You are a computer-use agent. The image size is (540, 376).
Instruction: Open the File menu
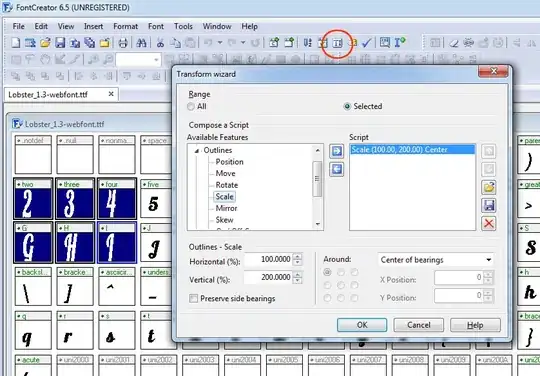tap(19, 26)
